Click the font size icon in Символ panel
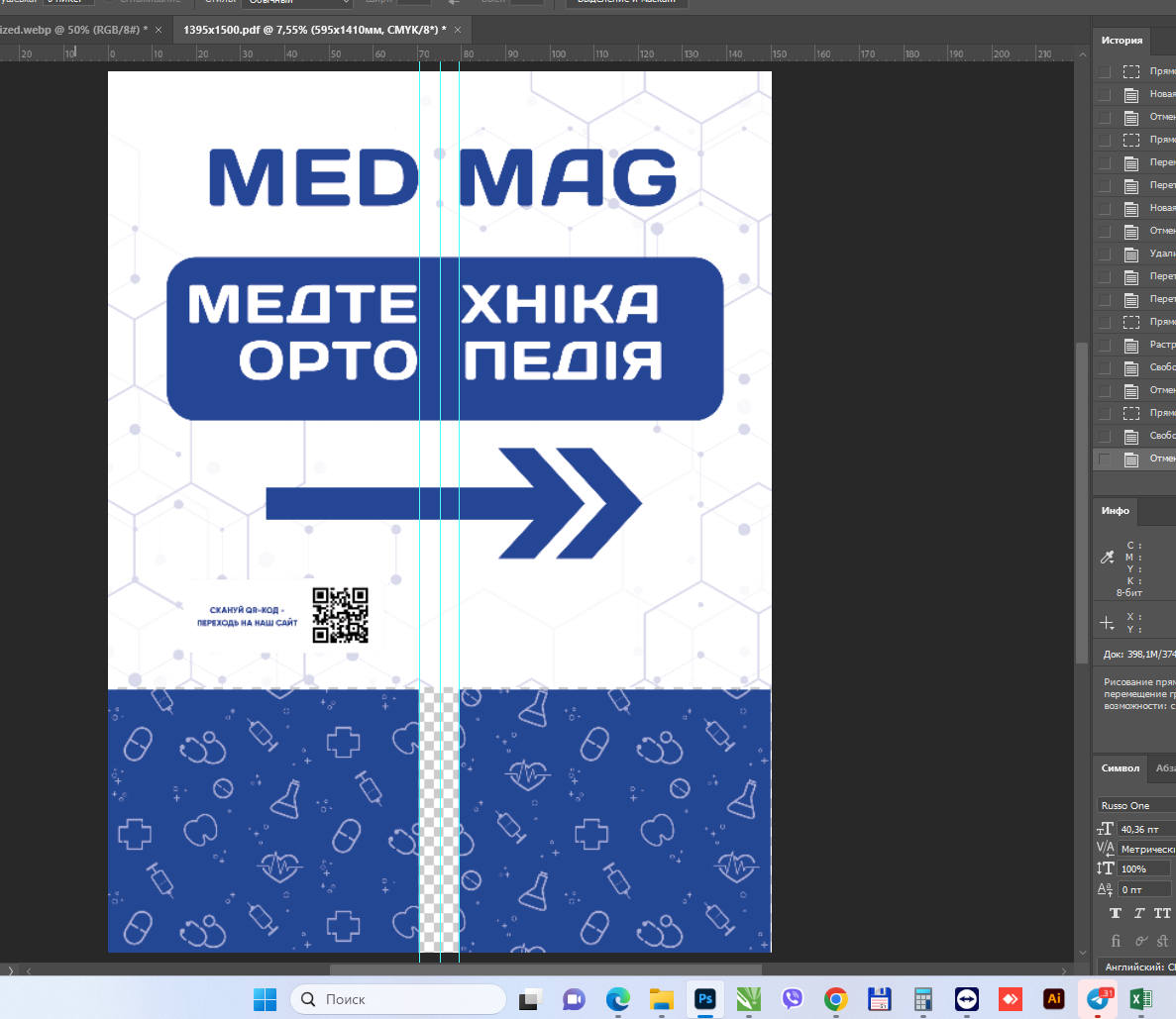Screen dimensions: 1176x1019 click(x=1105, y=829)
